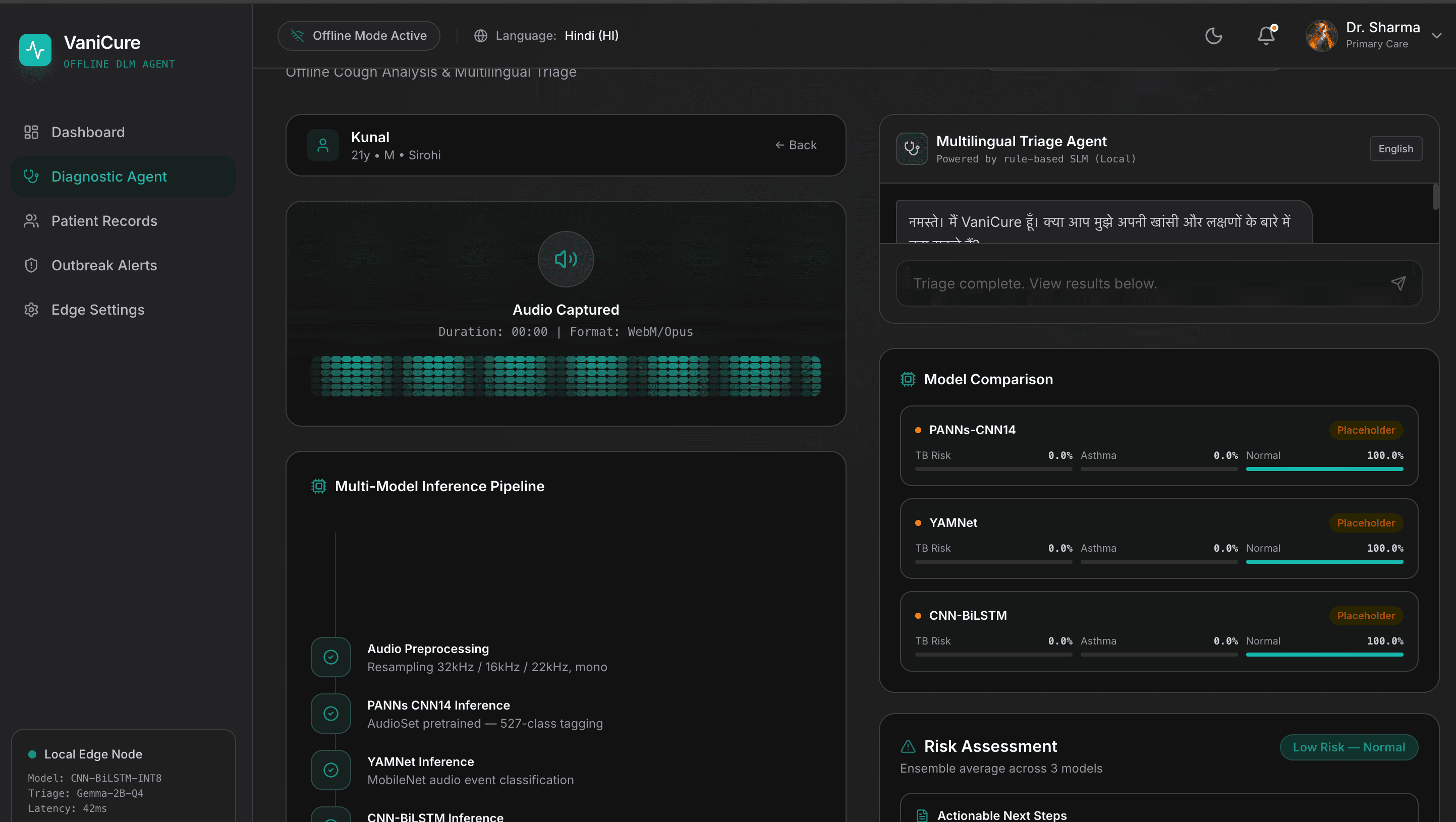The image size is (1456, 822).
Task: Switch triage agent language to English
Action: click(1395, 149)
